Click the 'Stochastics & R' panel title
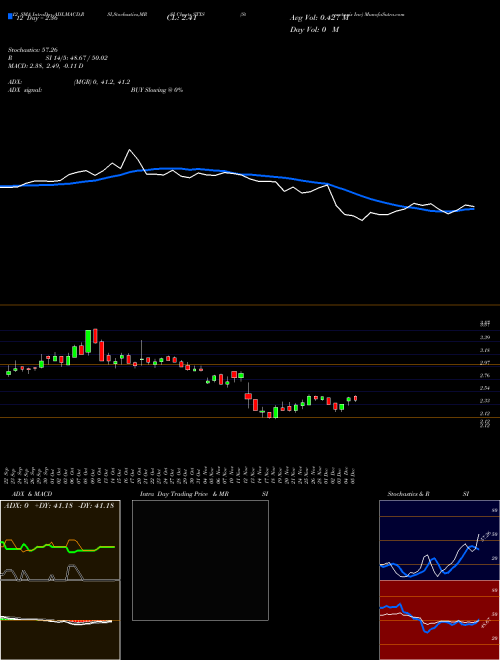Screen dimensions: 500x660 pyautogui.click(x=409, y=494)
